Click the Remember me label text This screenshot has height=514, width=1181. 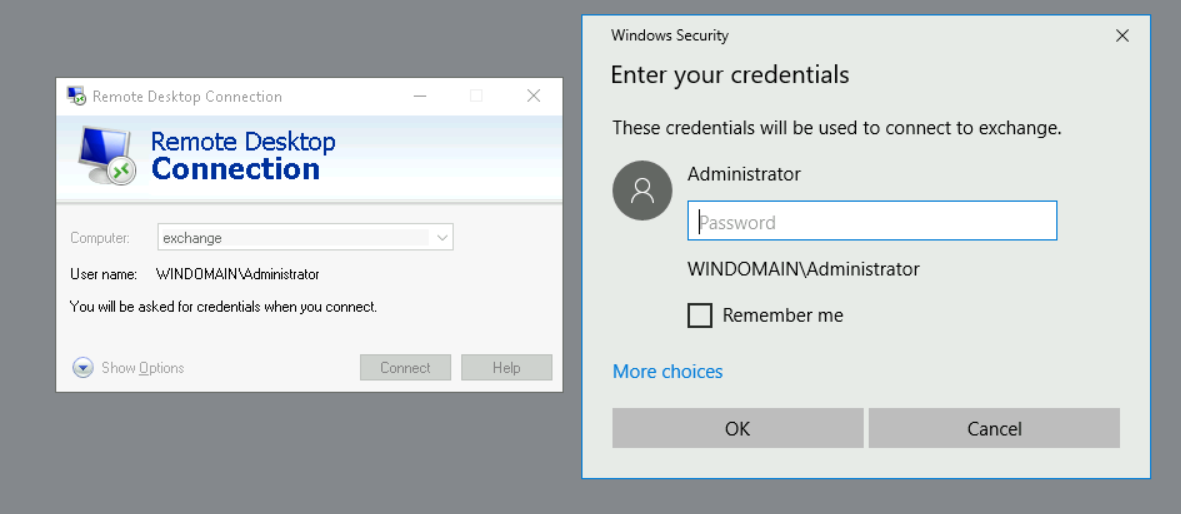pos(783,315)
